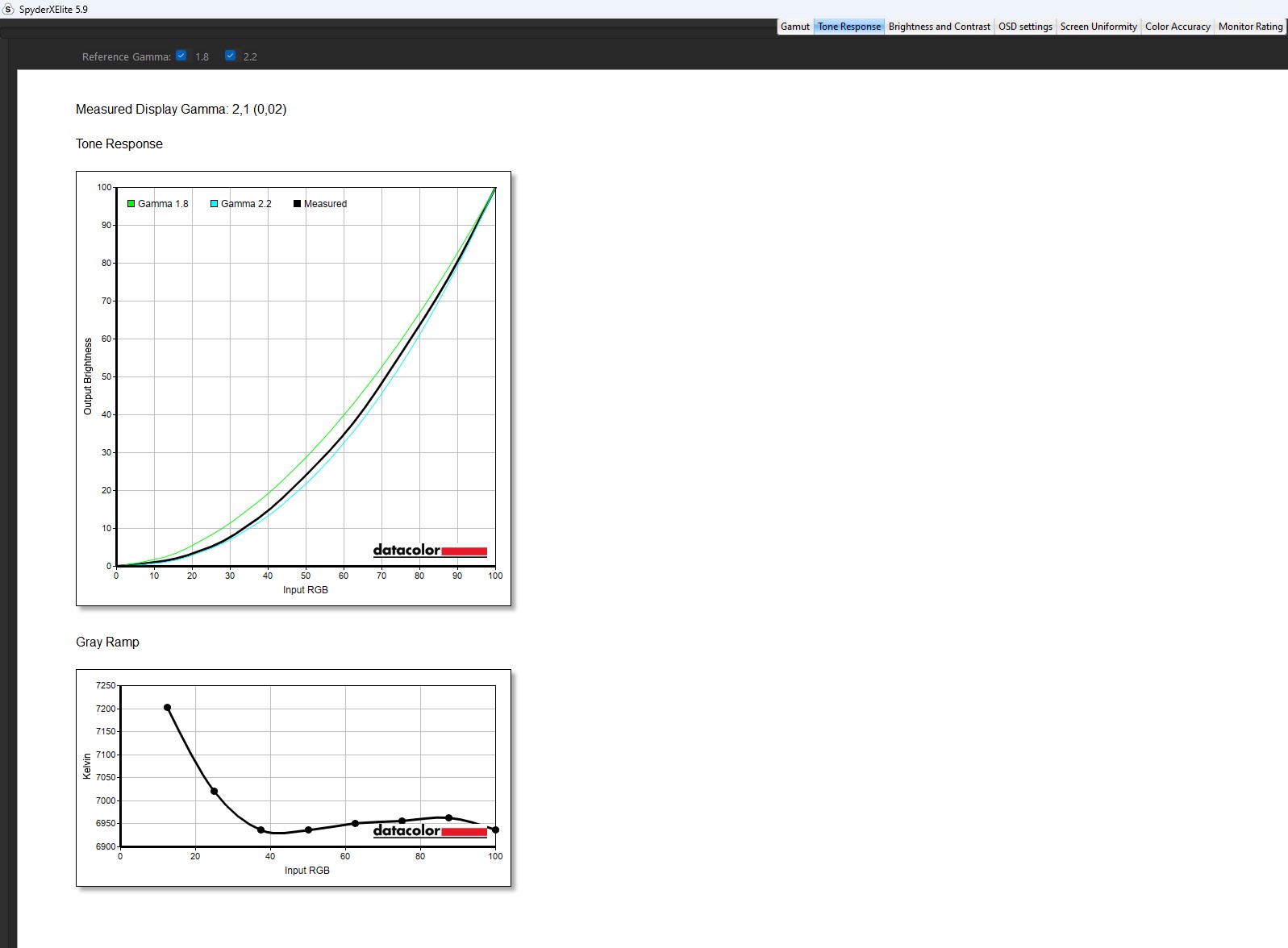
Task: Click the Gray Ramp data point at input 100
Action: 495,829
